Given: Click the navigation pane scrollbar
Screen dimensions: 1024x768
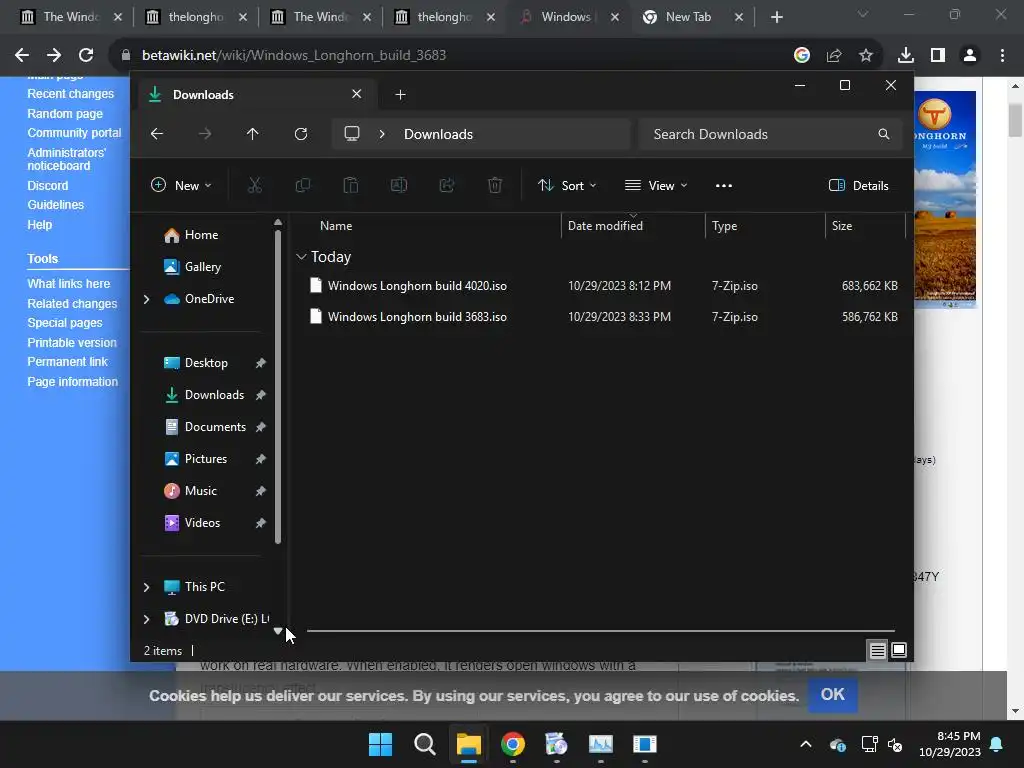Looking at the screenshot, I should 278,387.
